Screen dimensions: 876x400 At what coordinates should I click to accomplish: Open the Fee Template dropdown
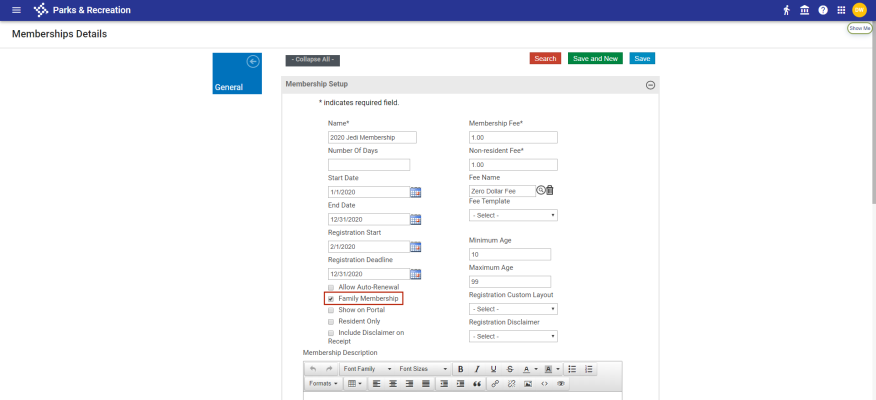coord(513,215)
